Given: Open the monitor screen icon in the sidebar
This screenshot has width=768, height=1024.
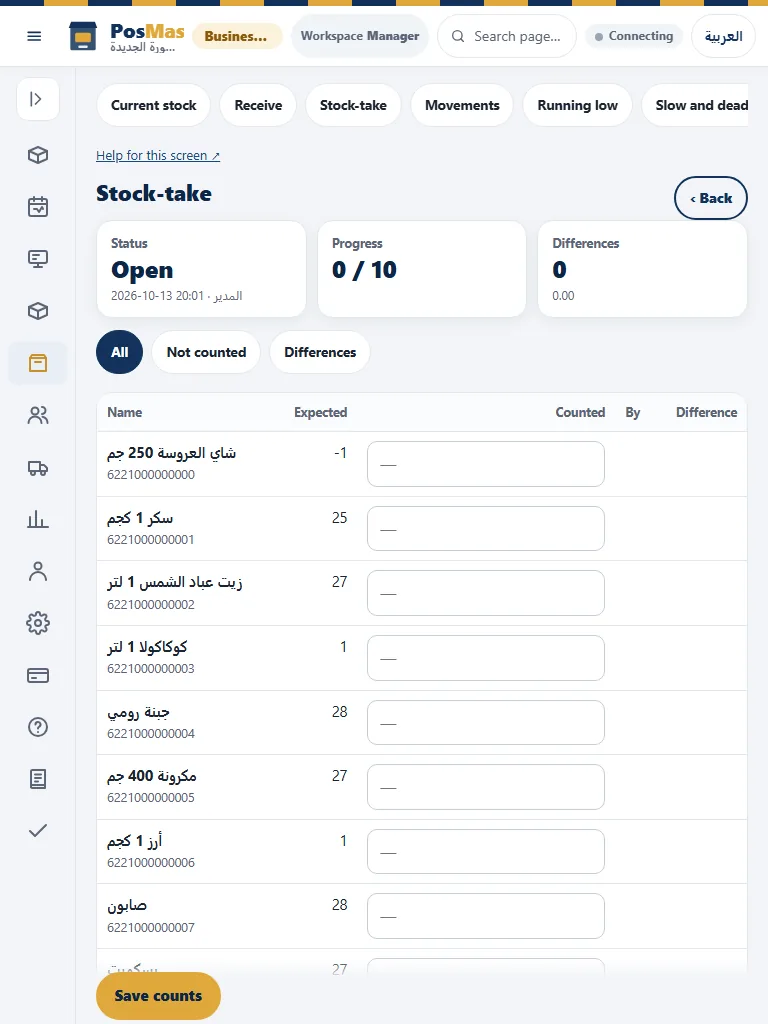Looking at the screenshot, I should click(38, 259).
